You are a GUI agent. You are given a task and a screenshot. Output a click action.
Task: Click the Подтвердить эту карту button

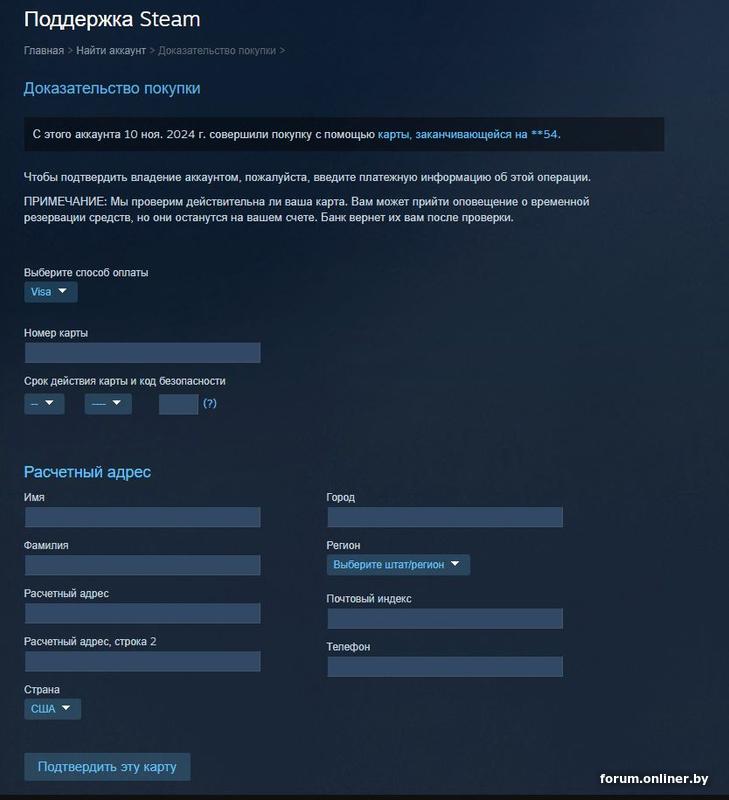click(107, 767)
